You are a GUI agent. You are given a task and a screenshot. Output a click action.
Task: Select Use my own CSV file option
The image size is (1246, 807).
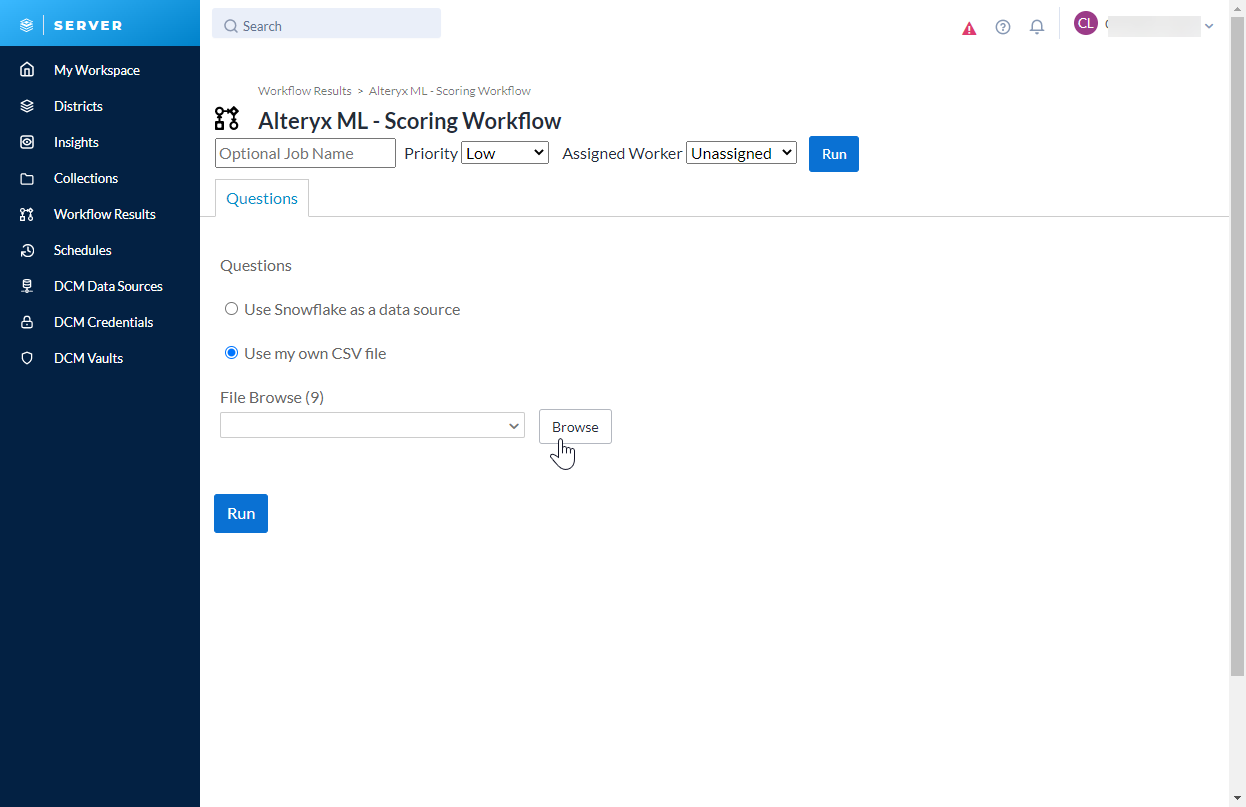click(x=231, y=352)
